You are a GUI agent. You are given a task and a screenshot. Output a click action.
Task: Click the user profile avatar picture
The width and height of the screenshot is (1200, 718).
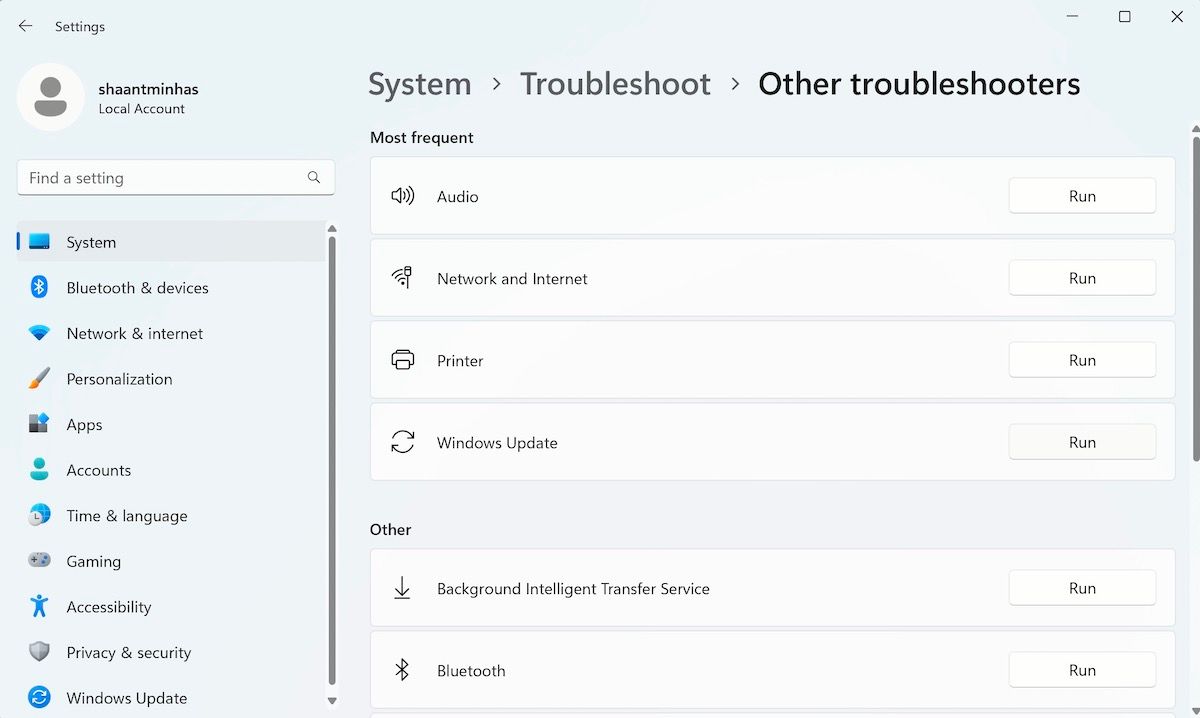(51, 97)
